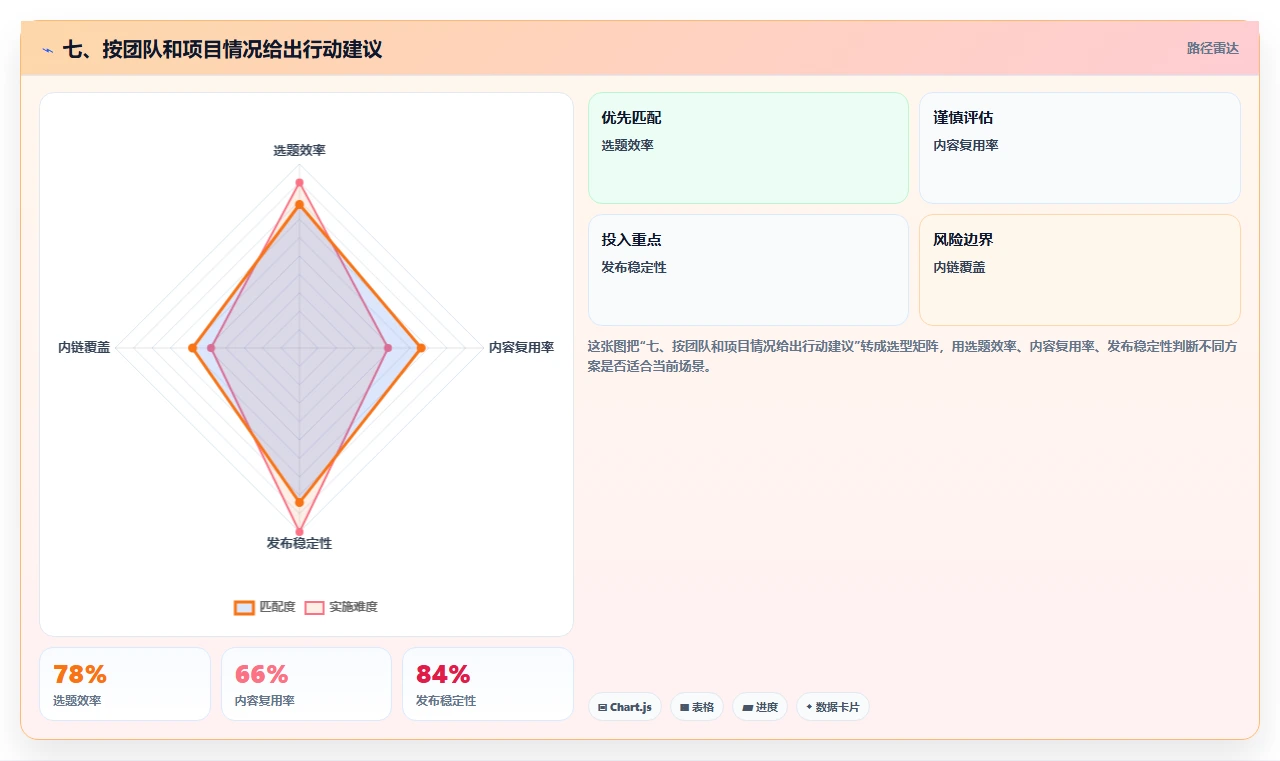Open the 路径雷达 label in header

pyautogui.click(x=1212, y=48)
